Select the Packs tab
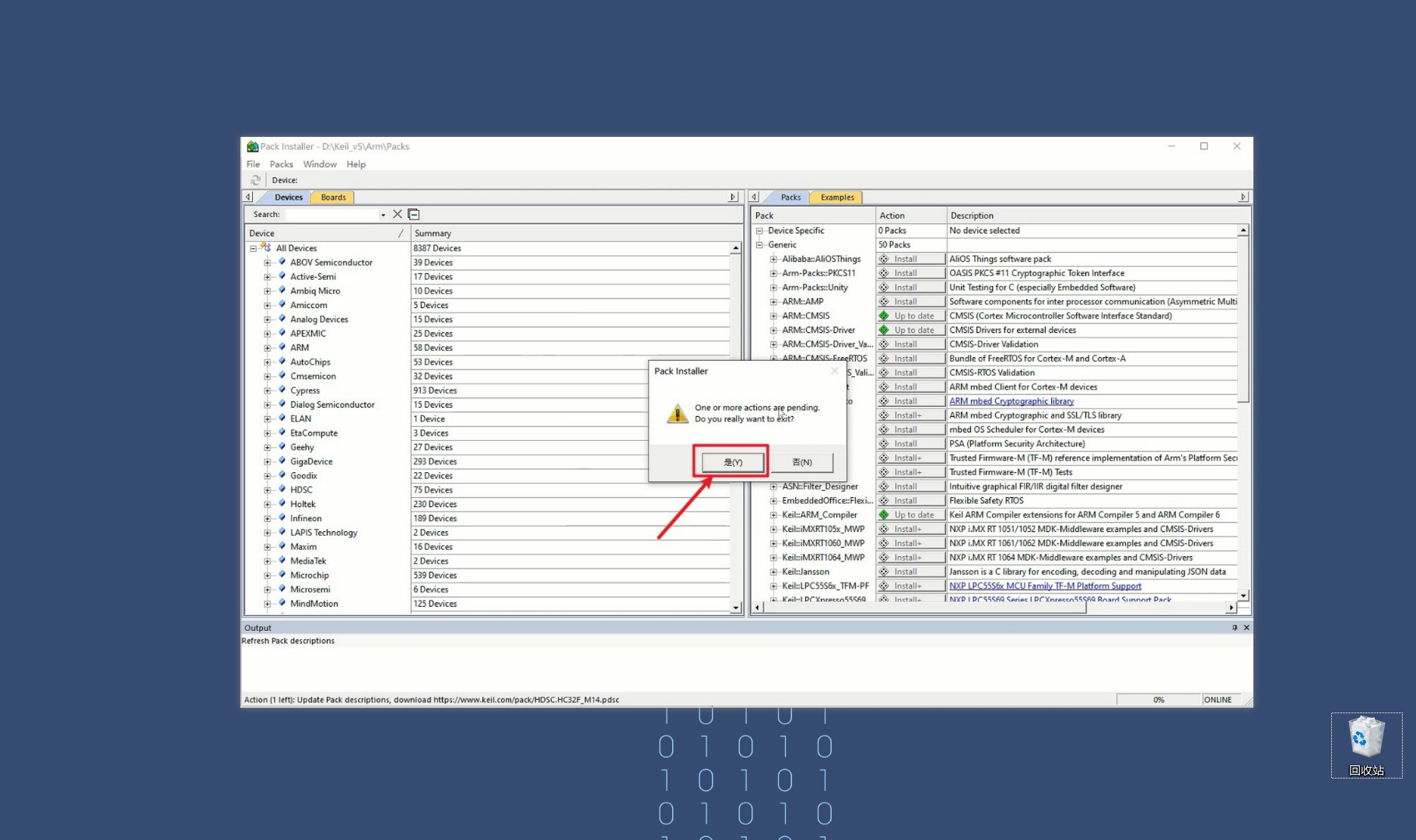The height and width of the screenshot is (840, 1416). click(790, 198)
